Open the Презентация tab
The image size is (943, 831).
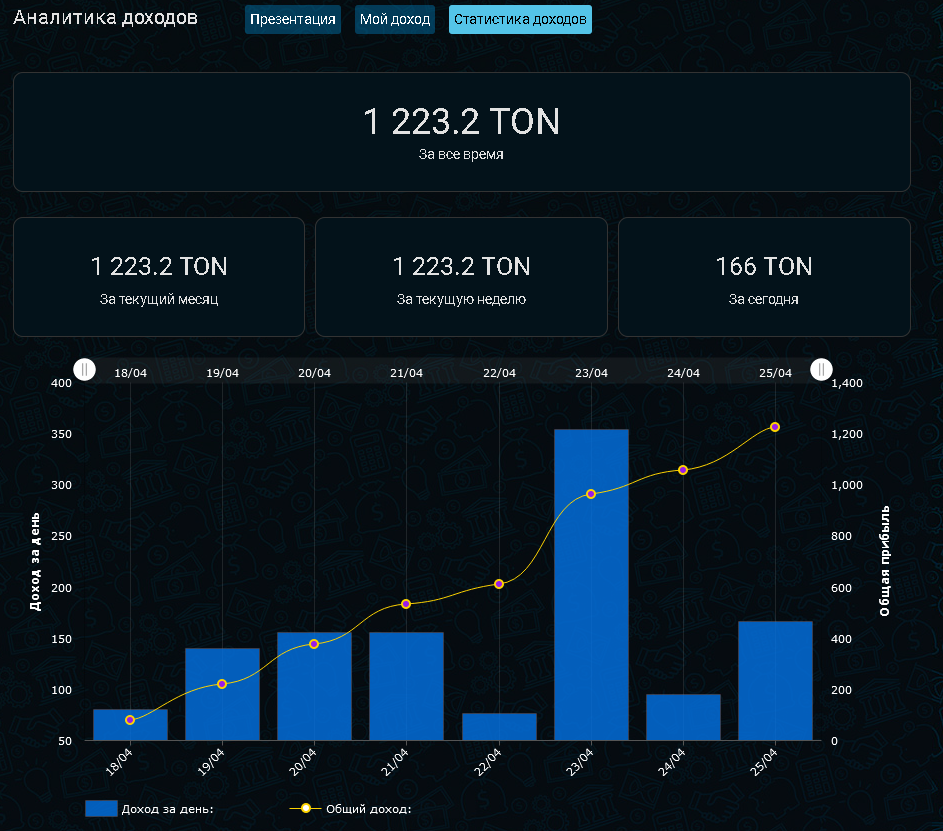292,20
